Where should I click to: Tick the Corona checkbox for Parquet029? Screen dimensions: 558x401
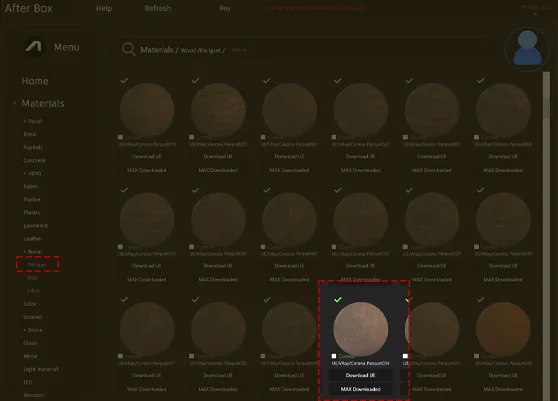point(405,247)
